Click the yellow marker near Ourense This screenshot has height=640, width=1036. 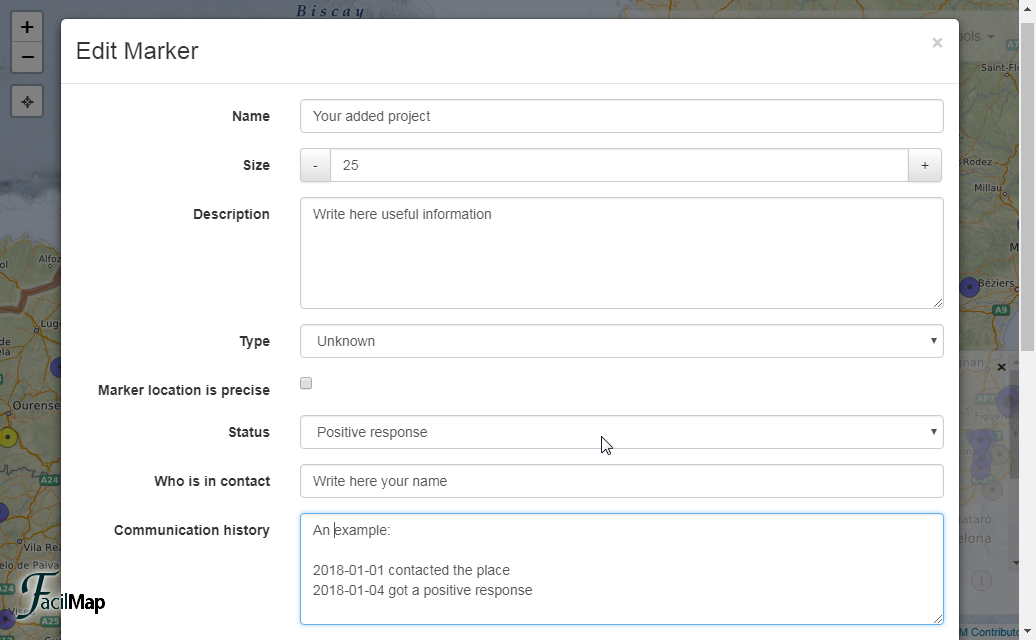click(x=8, y=436)
